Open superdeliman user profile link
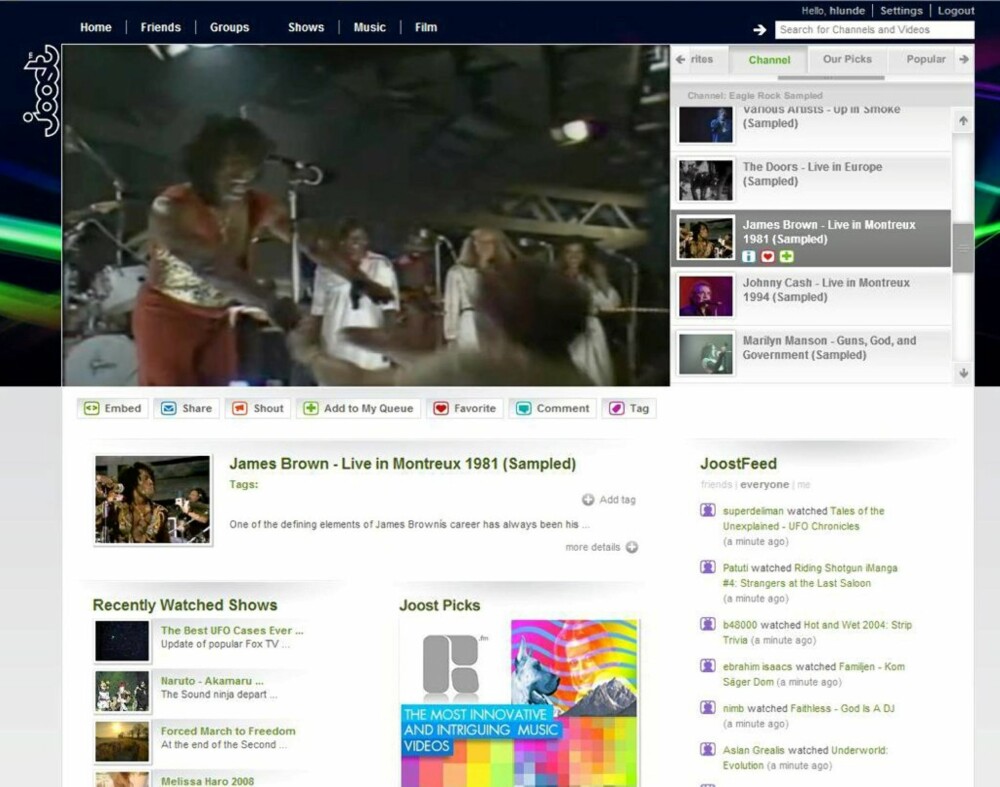1000x787 pixels. (753, 511)
